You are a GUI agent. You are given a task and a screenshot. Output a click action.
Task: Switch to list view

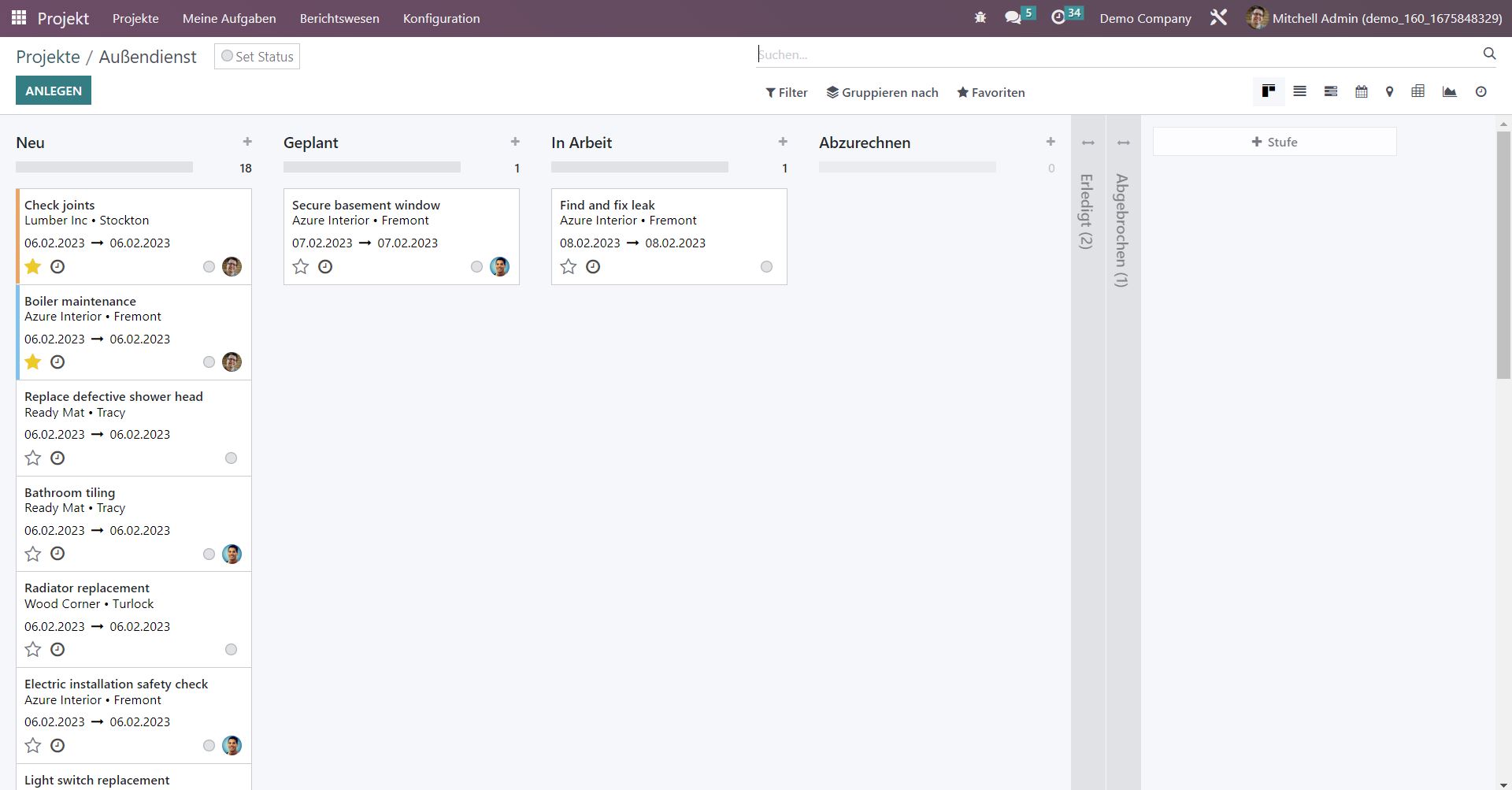[1299, 92]
